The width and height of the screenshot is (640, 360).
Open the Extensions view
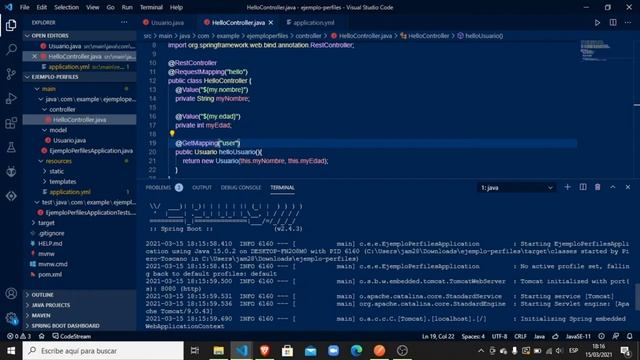click(x=11, y=123)
